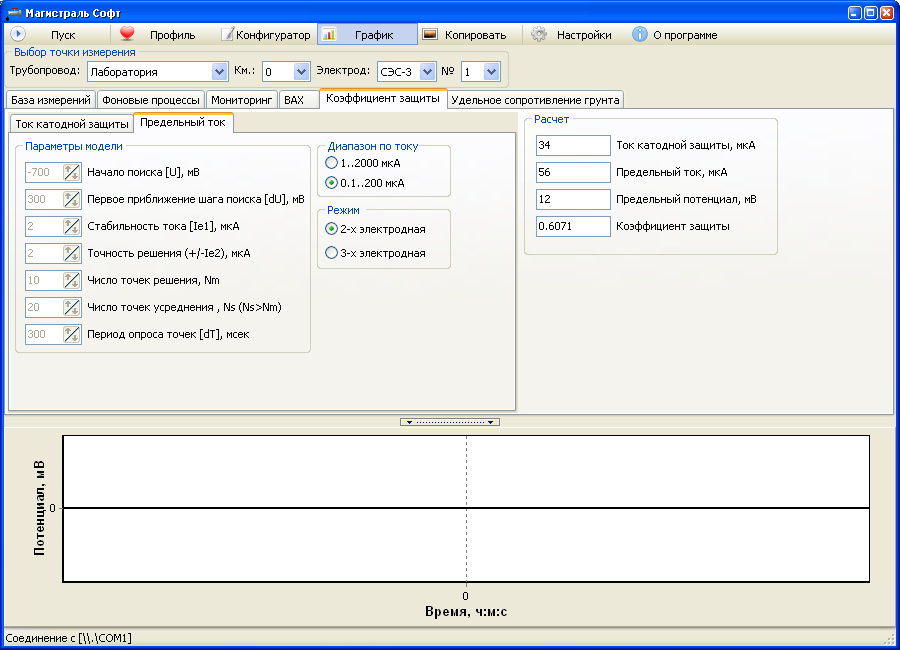The image size is (900, 650).
Task: Click the О программе info icon
Action: coord(640,34)
